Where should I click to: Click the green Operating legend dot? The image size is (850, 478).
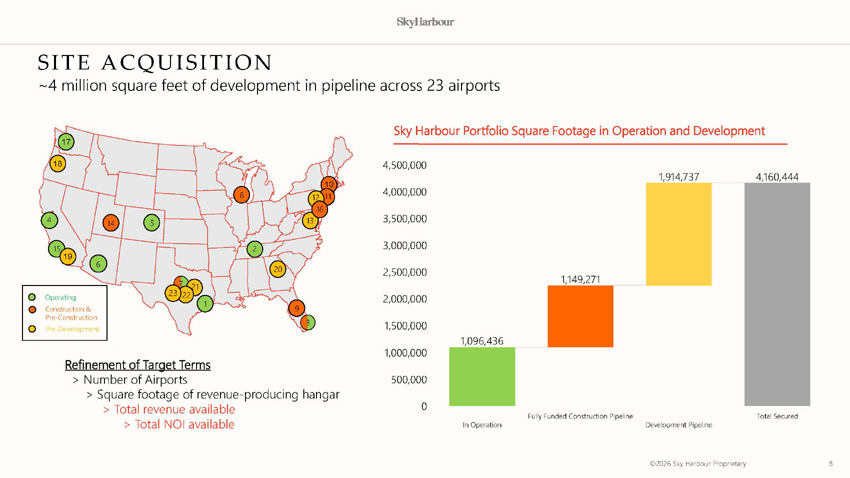[33, 297]
